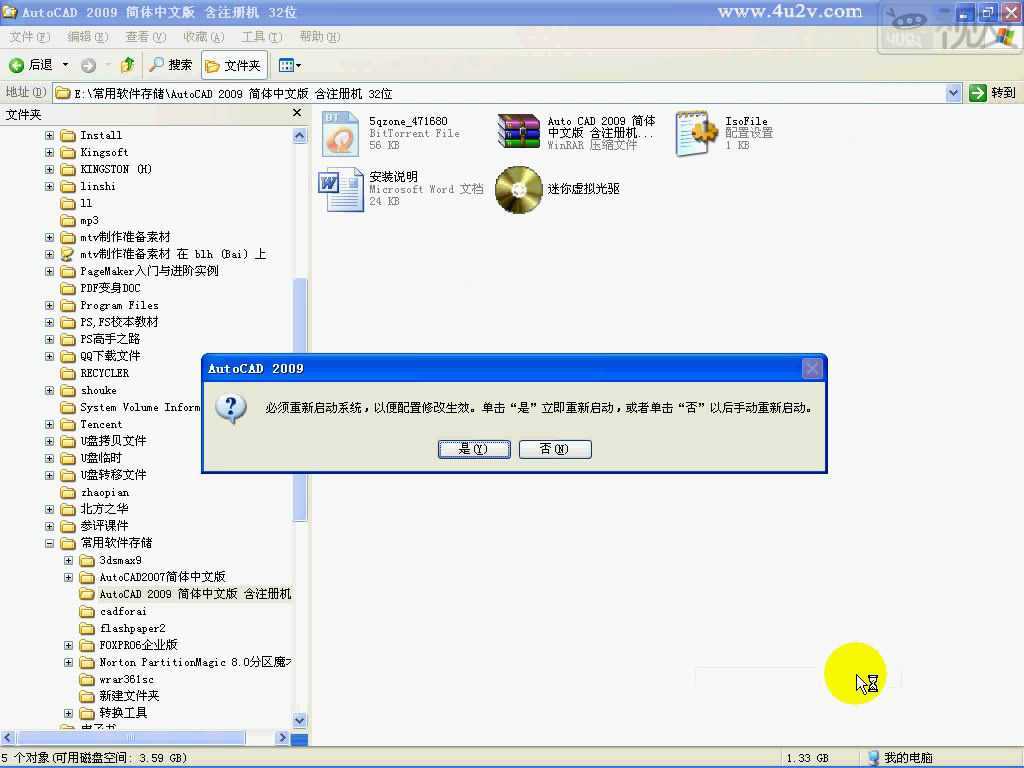Select the 安装说明 Word document icon
The height and width of the screenshot is (768, 1024).
(340, 189)
